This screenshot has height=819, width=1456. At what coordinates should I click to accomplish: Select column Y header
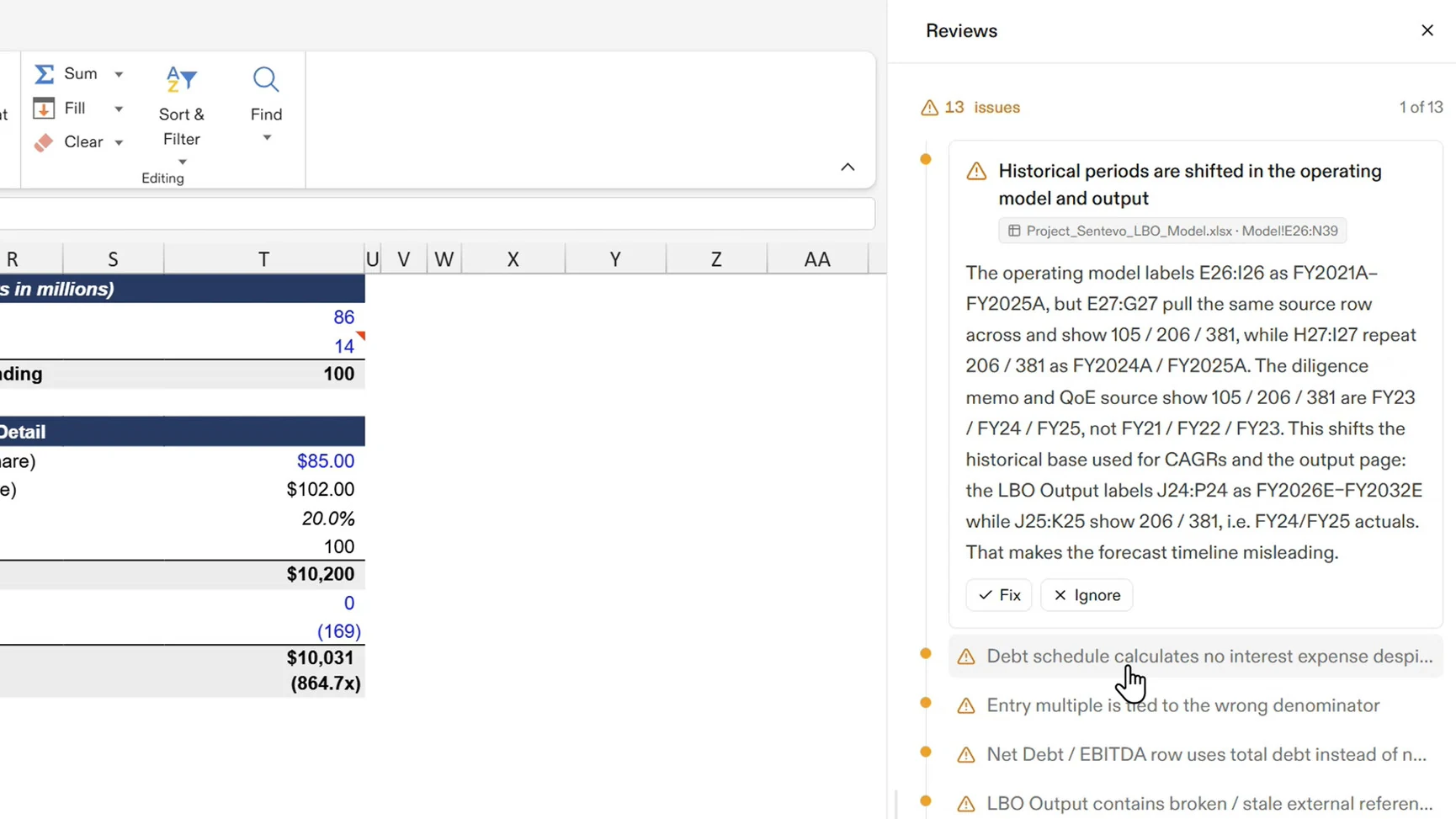[615, 259]
